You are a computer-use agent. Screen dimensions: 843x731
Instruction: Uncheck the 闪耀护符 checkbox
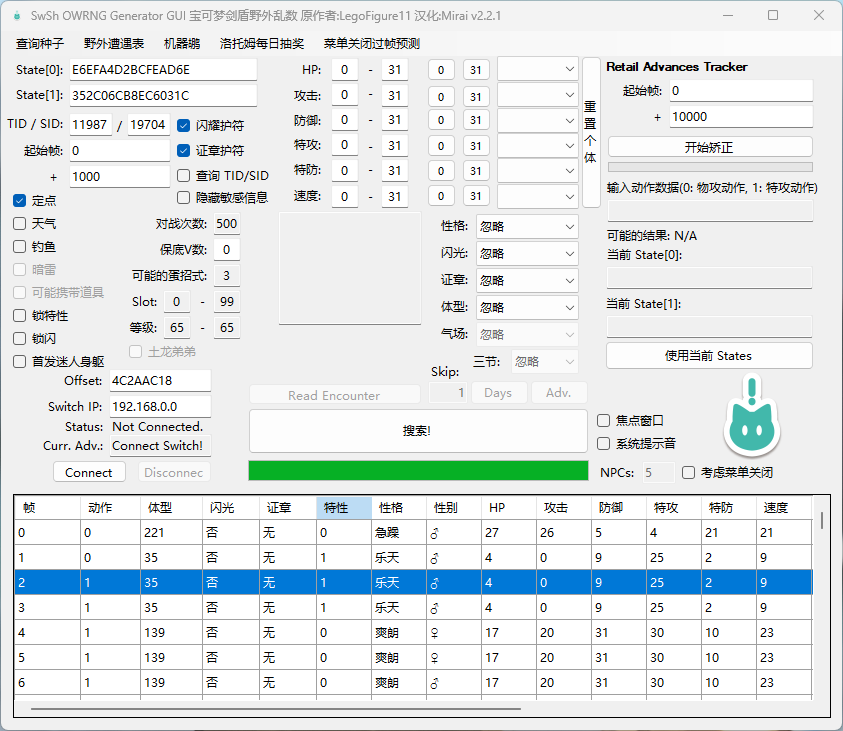pos(184,126)
